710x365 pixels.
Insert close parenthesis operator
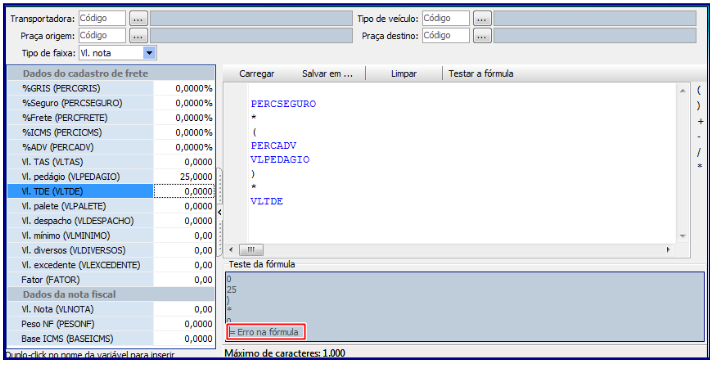(700, 106)
